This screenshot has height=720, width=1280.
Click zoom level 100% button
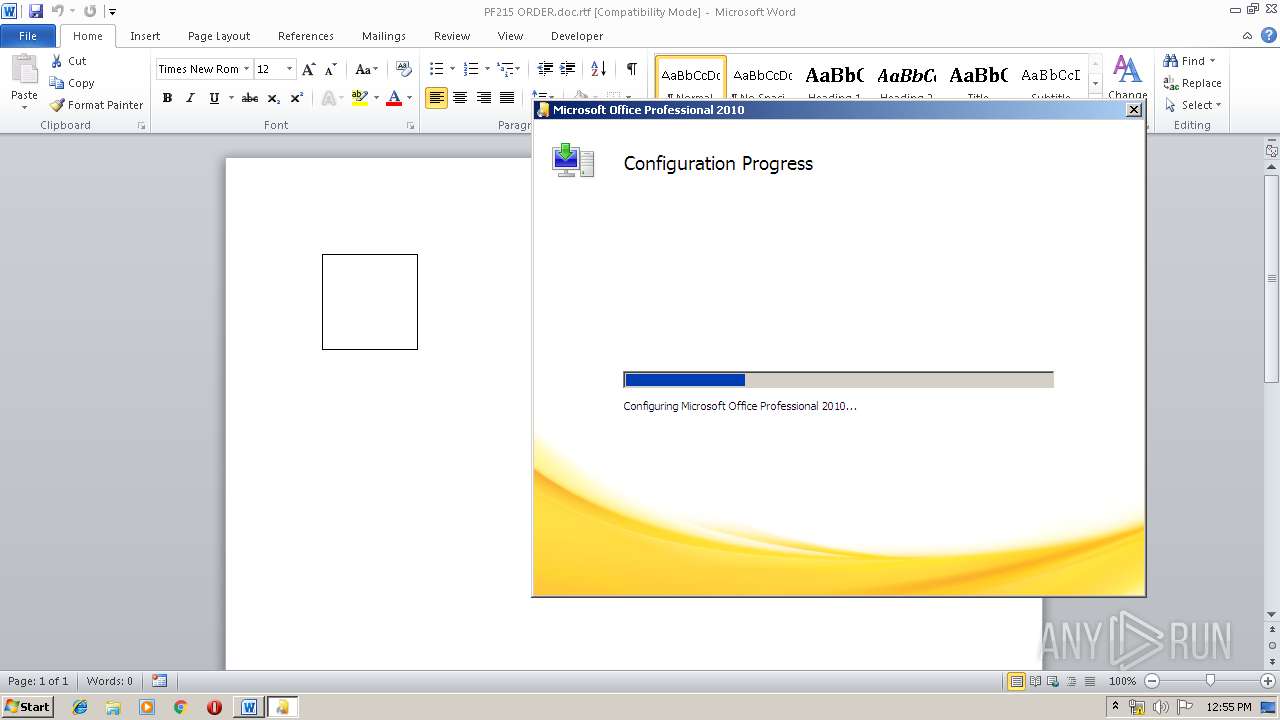coord(1122,681)
